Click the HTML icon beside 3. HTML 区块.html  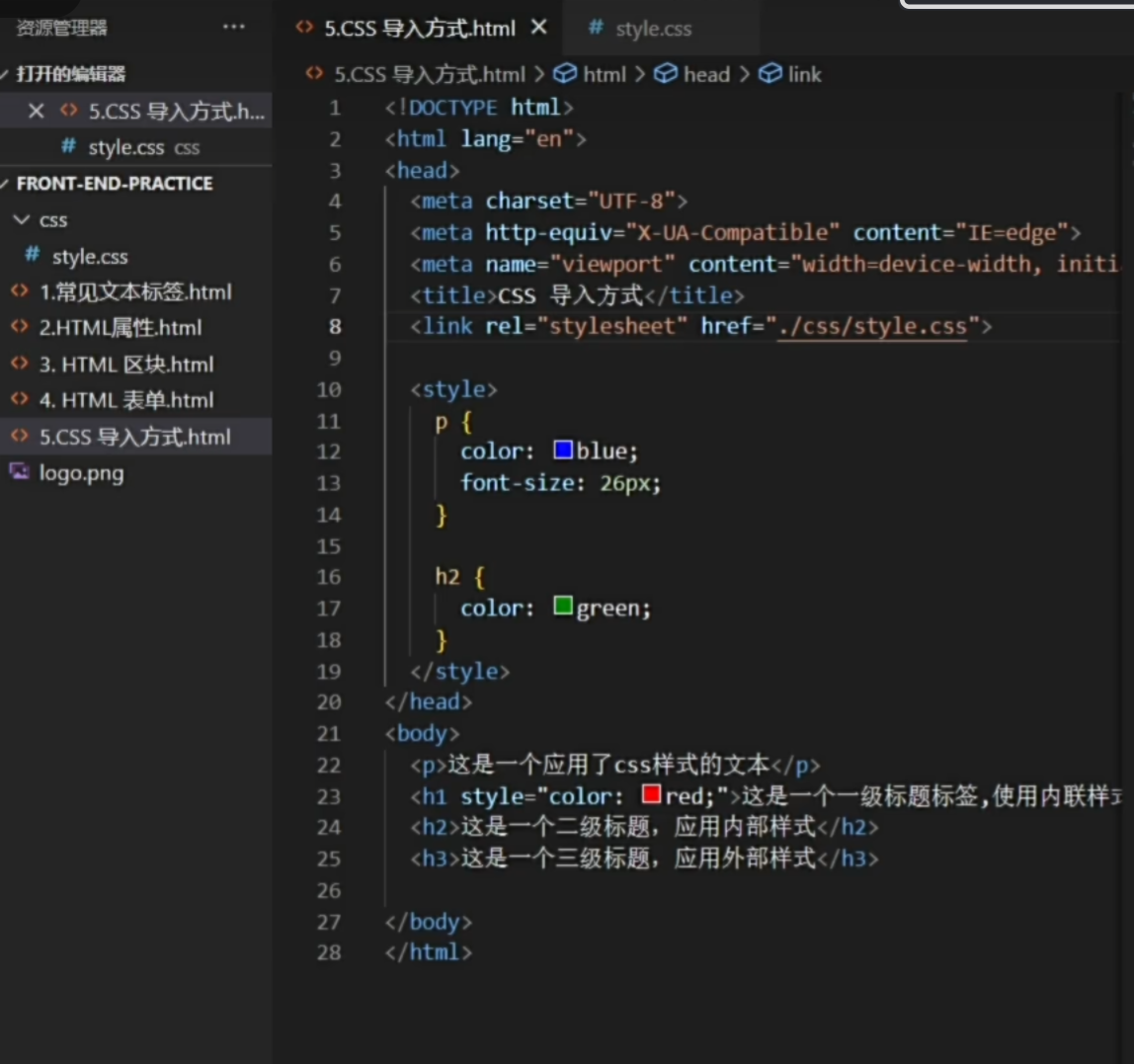pos(20,364)
